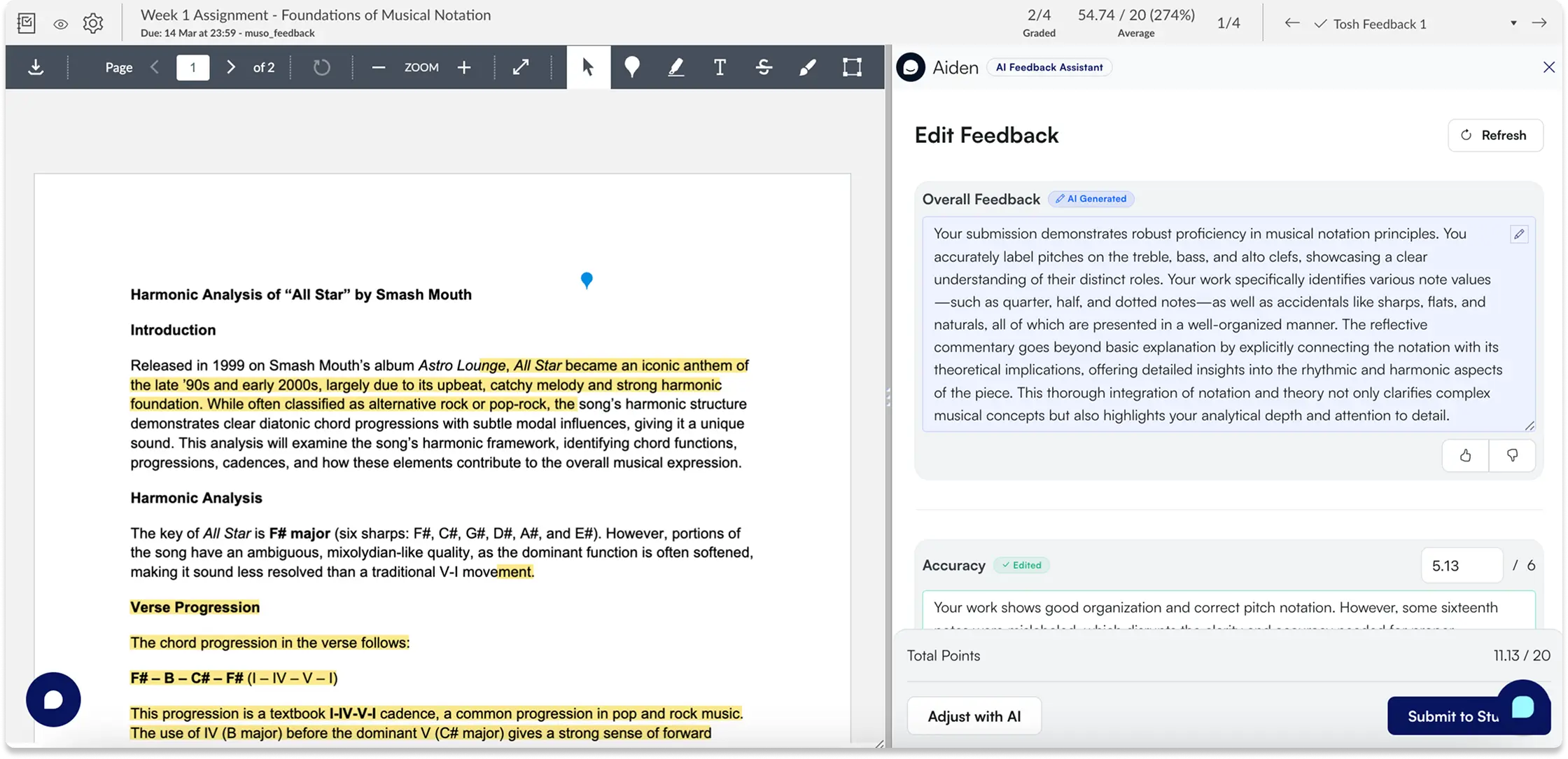Click the Refresh feedback button
This screenshot has width=1568, height=759.
[x=1495, y=135]
